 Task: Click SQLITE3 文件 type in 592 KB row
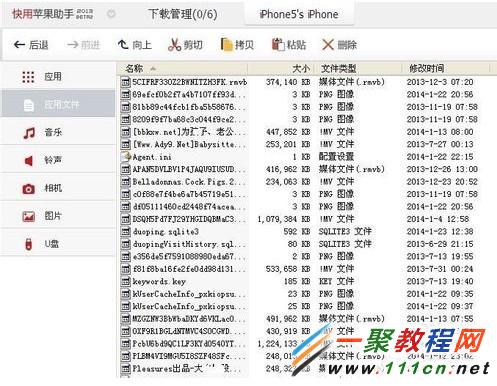(x=345, y=231)
